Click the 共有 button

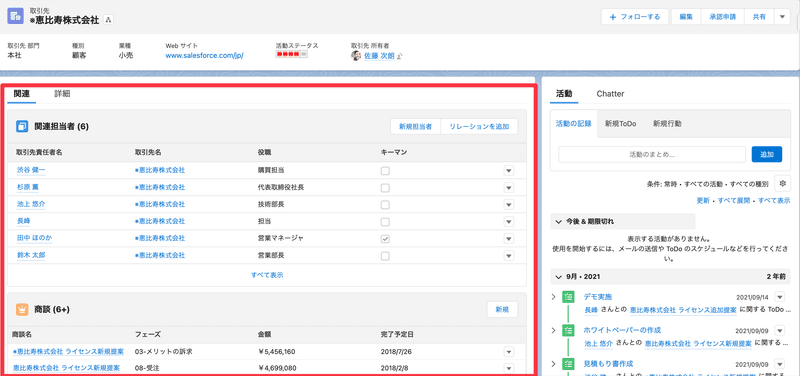(759, 17)
